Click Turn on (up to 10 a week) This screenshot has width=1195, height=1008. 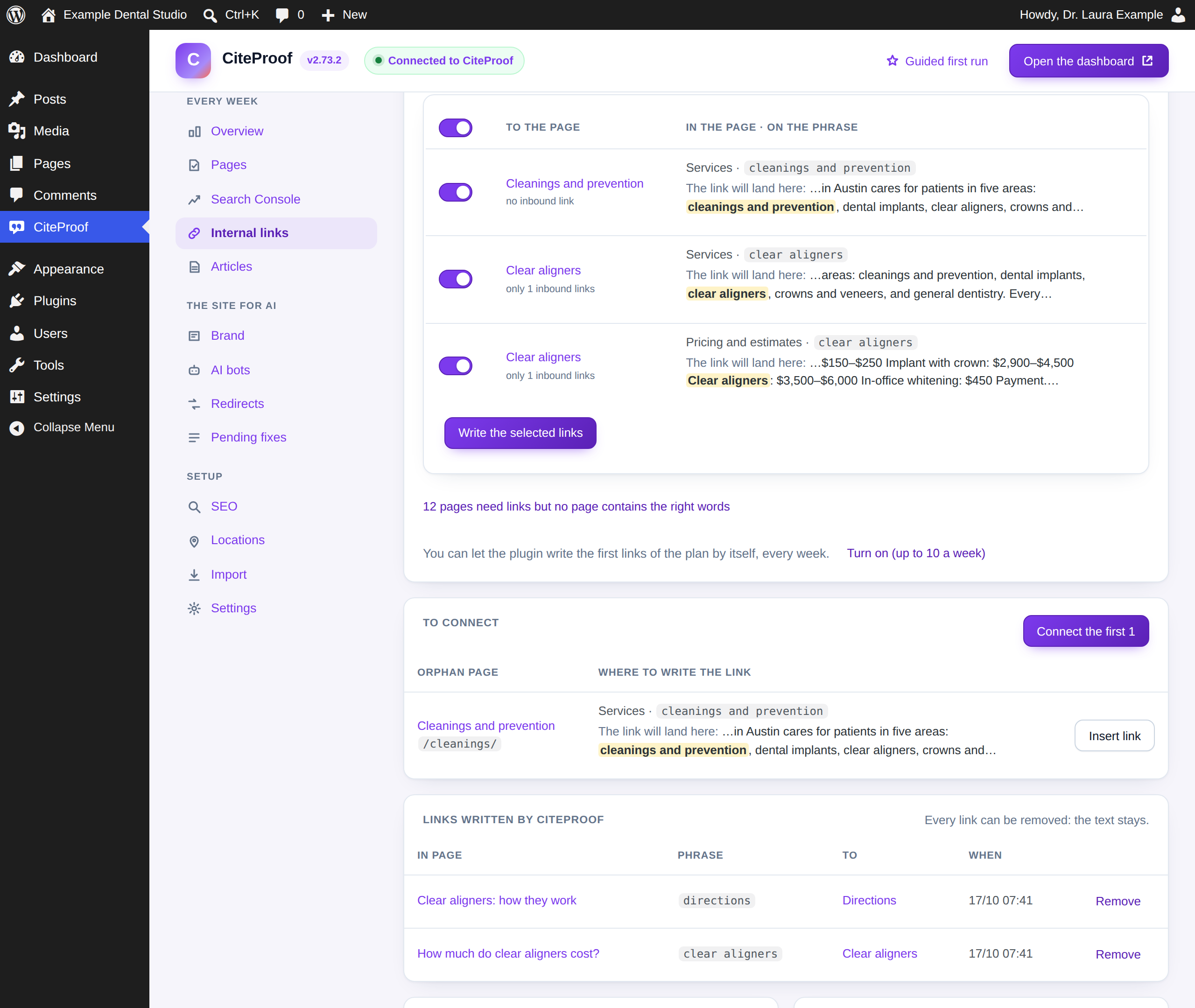pos(915,553)
